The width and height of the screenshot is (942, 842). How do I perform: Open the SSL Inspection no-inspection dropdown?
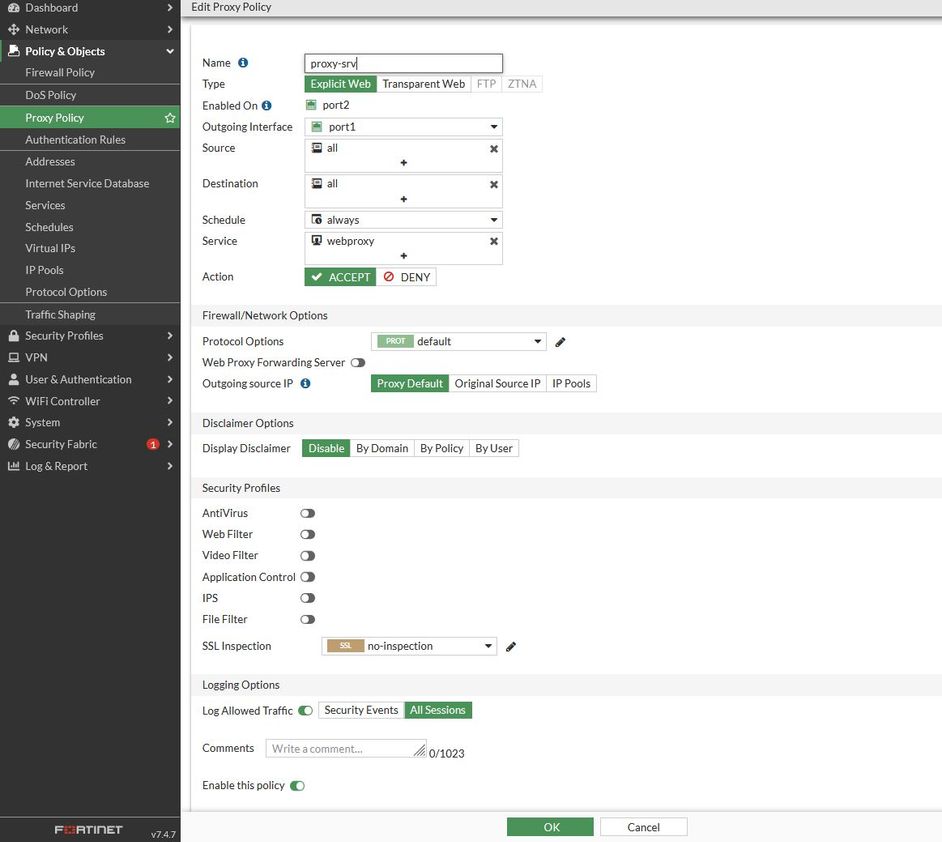pos(409,646)
